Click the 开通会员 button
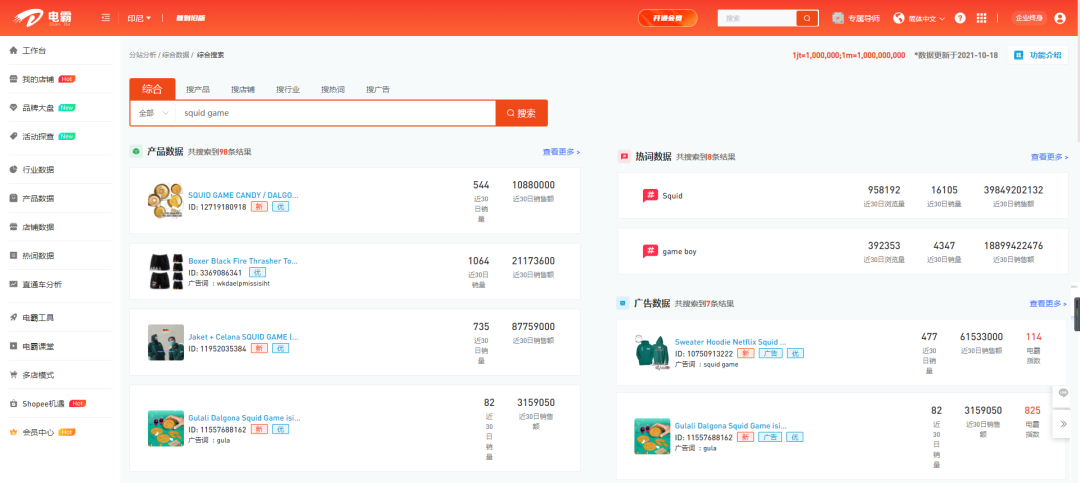The width and height of the screenshot is (1080, 483). (667, 18)
